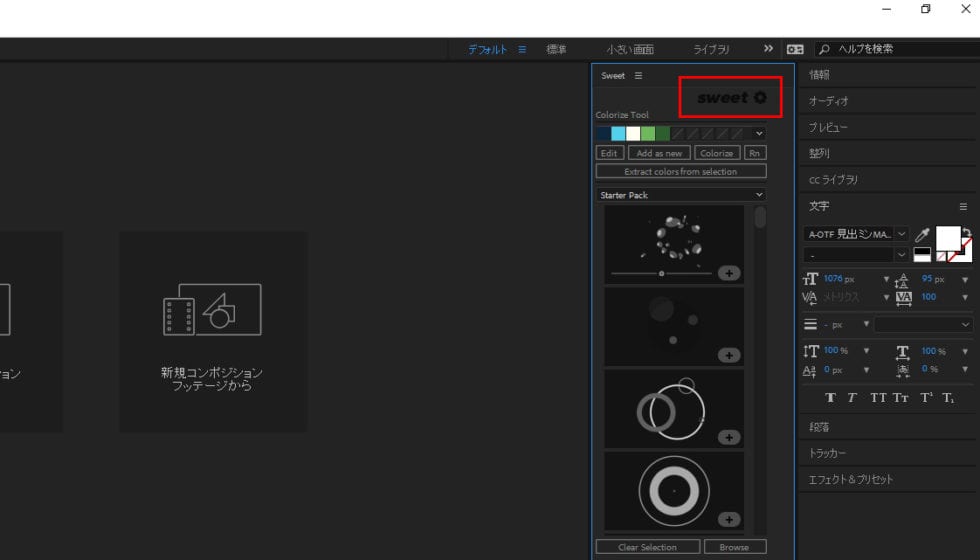Open the white fill color swatch

click(x=948, y=239)
